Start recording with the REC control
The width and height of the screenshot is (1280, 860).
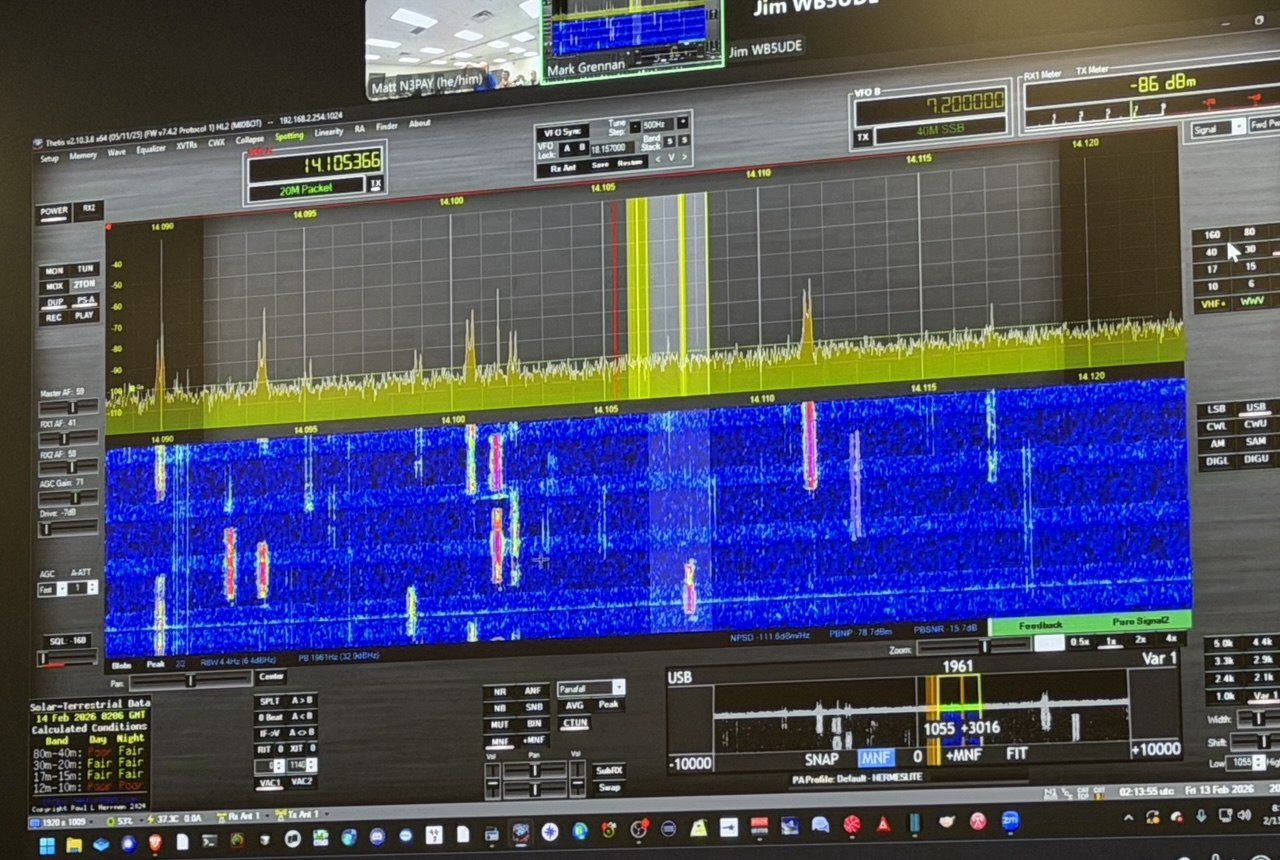click(x=54, y=317)
